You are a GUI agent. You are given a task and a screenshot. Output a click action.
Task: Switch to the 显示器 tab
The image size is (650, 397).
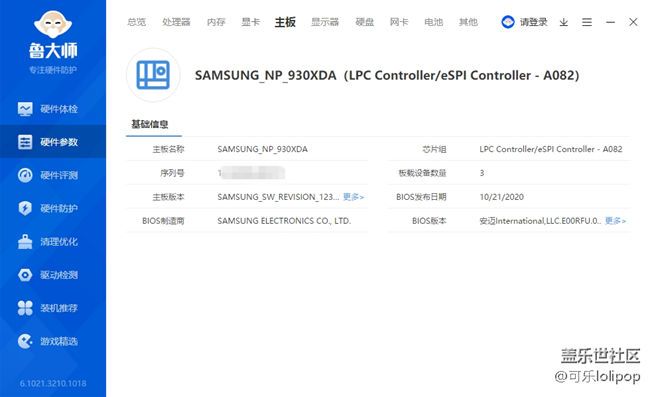(325, 22)
